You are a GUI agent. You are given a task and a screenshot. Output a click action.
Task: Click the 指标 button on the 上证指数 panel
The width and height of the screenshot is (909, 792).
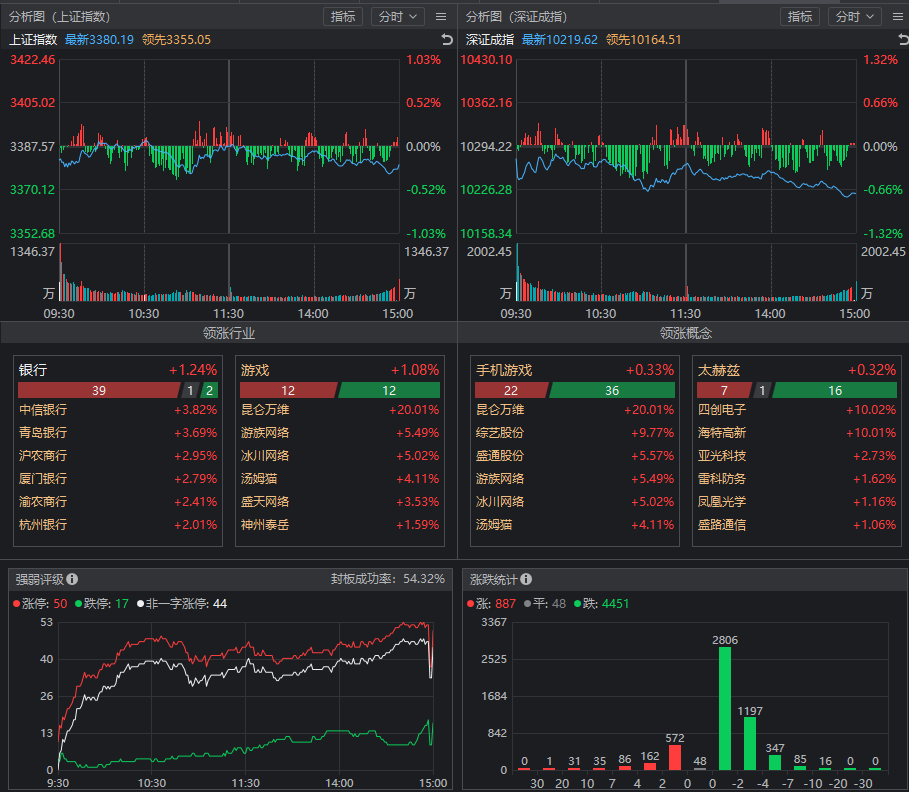point(343,17)
